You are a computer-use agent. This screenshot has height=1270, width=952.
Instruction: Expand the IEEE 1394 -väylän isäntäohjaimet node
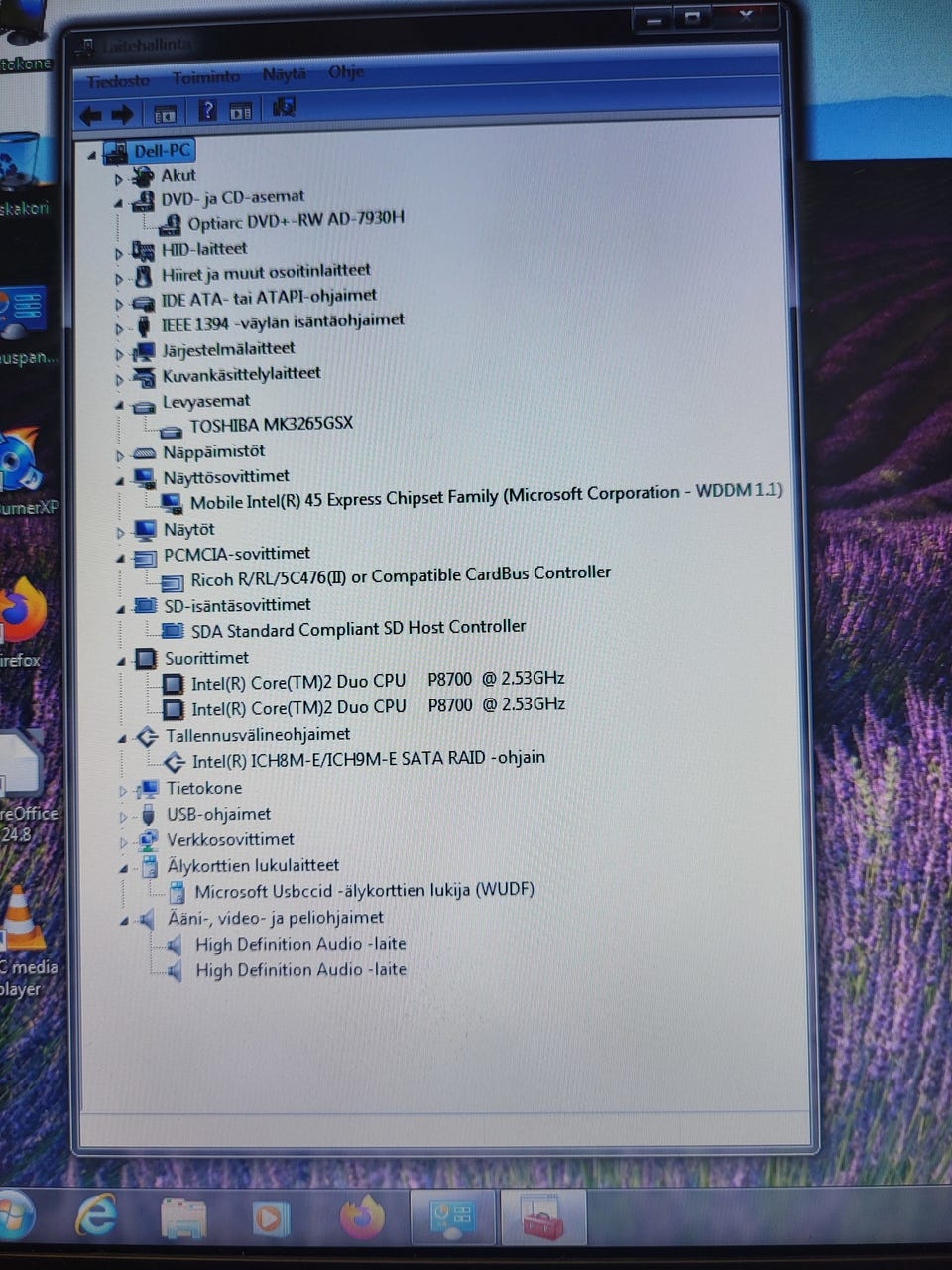pos(120,328)
